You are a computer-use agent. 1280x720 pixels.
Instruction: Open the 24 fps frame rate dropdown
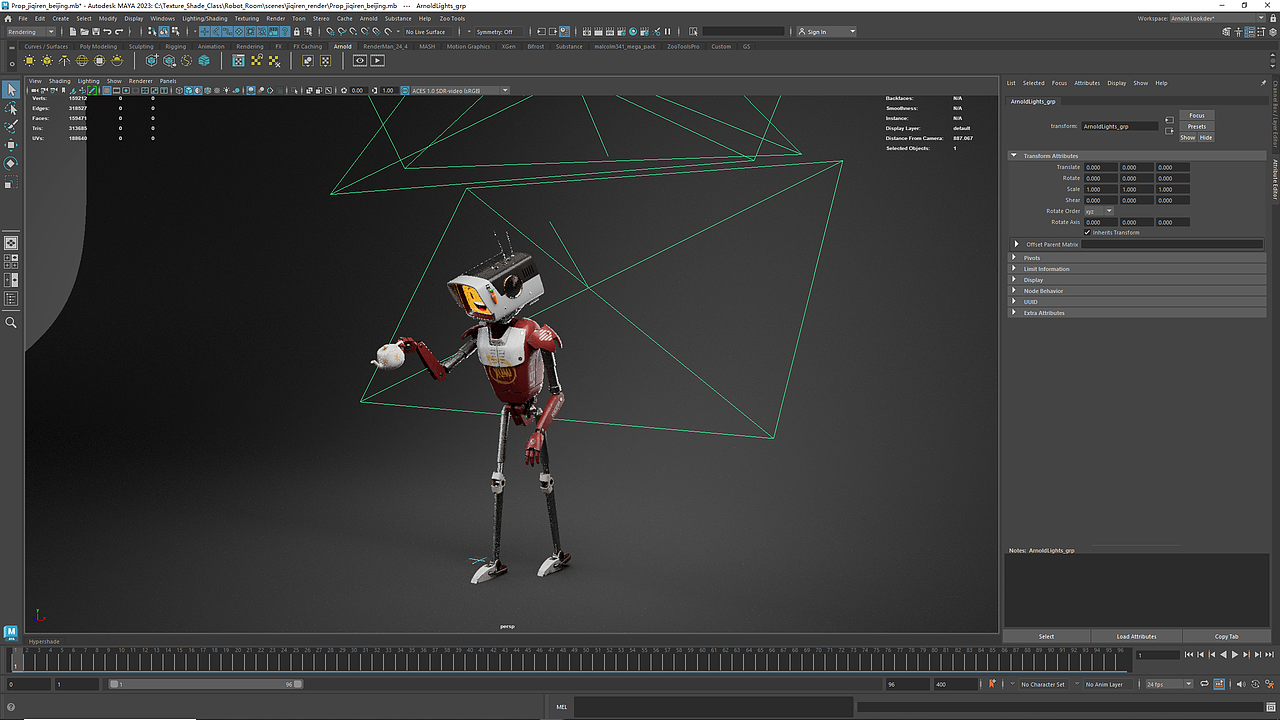1169,684
